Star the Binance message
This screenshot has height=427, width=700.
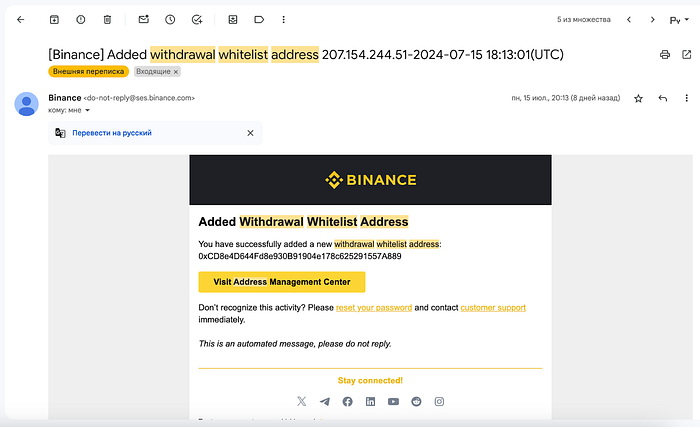point(638,98)
